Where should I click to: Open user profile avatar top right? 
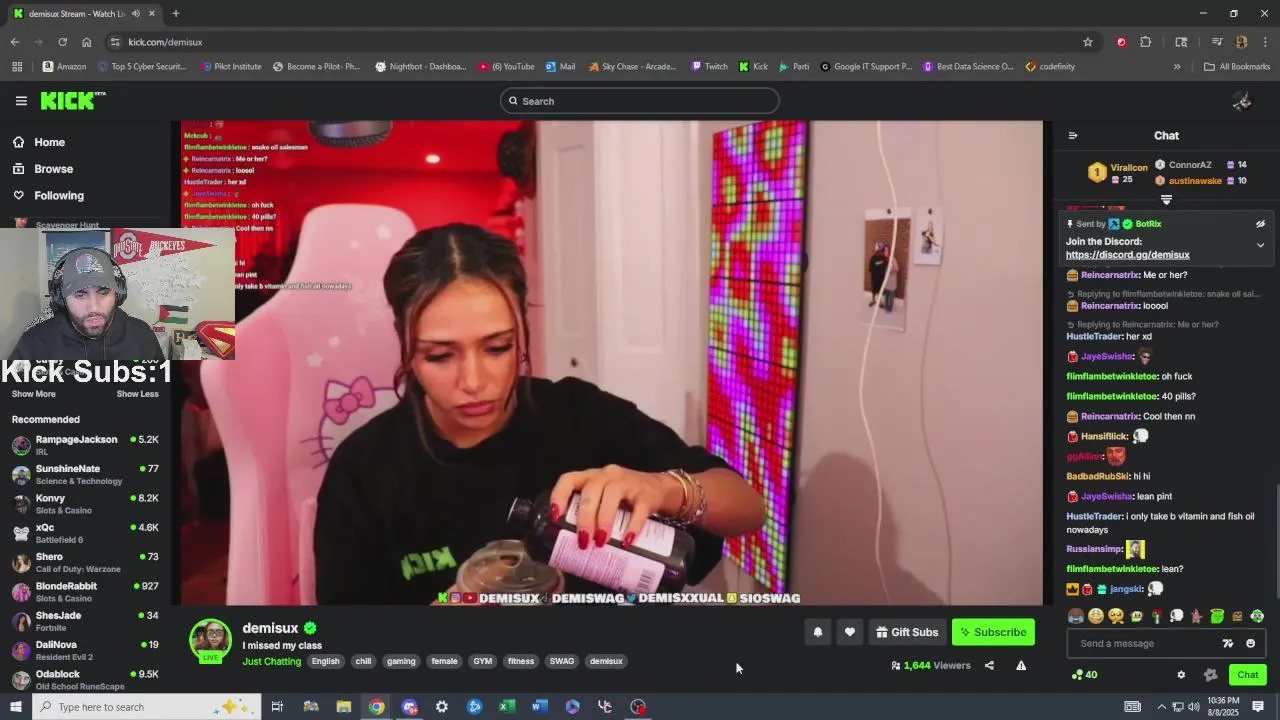1242,101
